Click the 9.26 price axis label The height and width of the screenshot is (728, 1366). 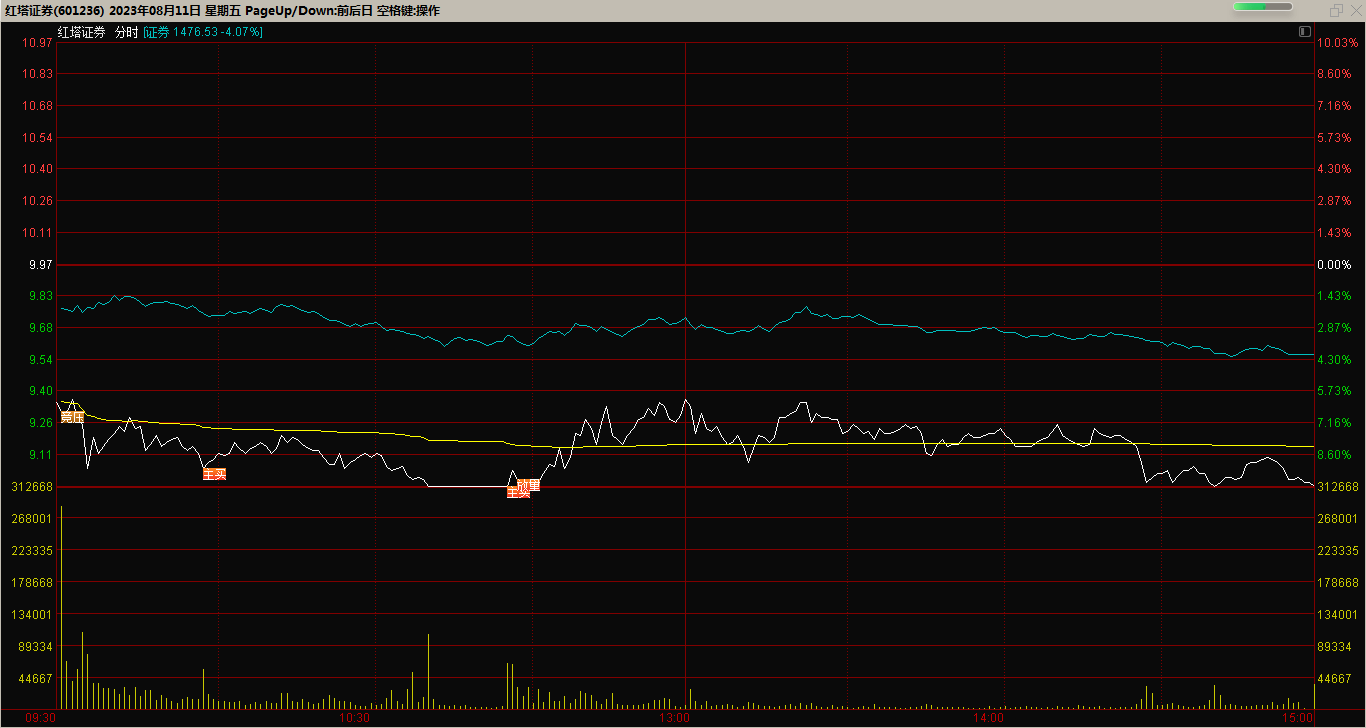click(43, 423)
